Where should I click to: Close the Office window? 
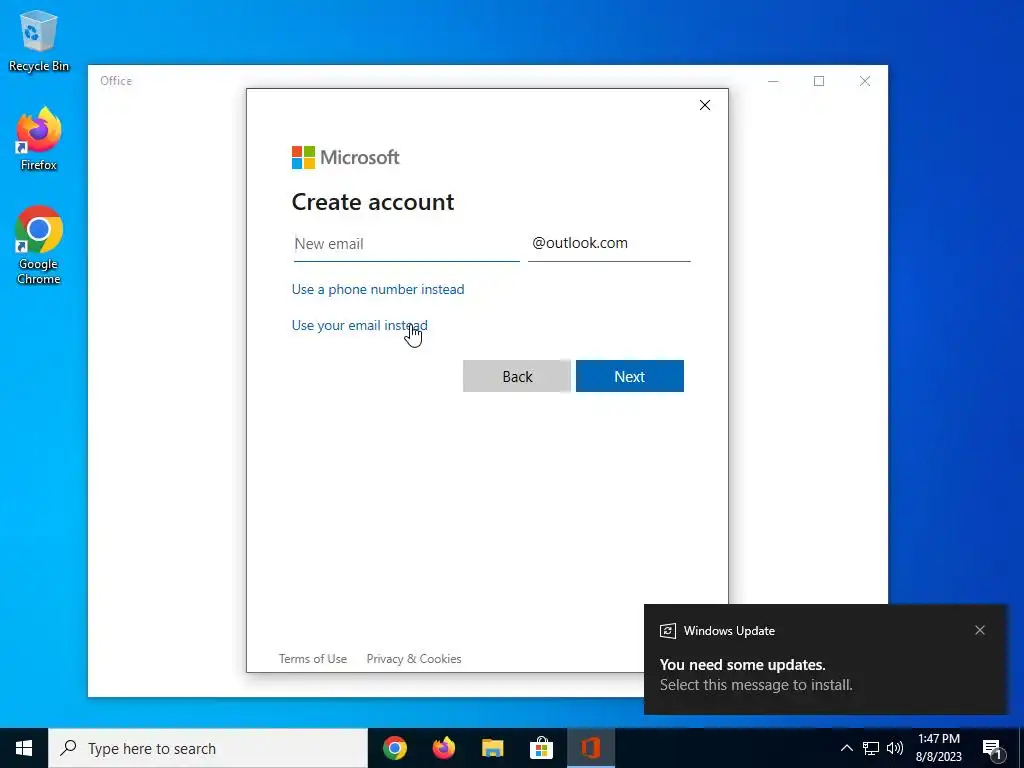pyautogui.click(x=865, y=81)
